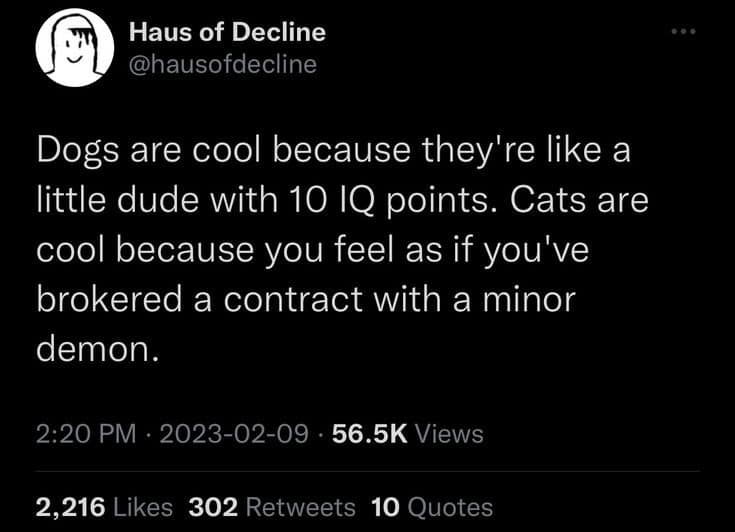Open the 10 quote tweets count
Screen dimensions: 735x532
pos(384,507)
